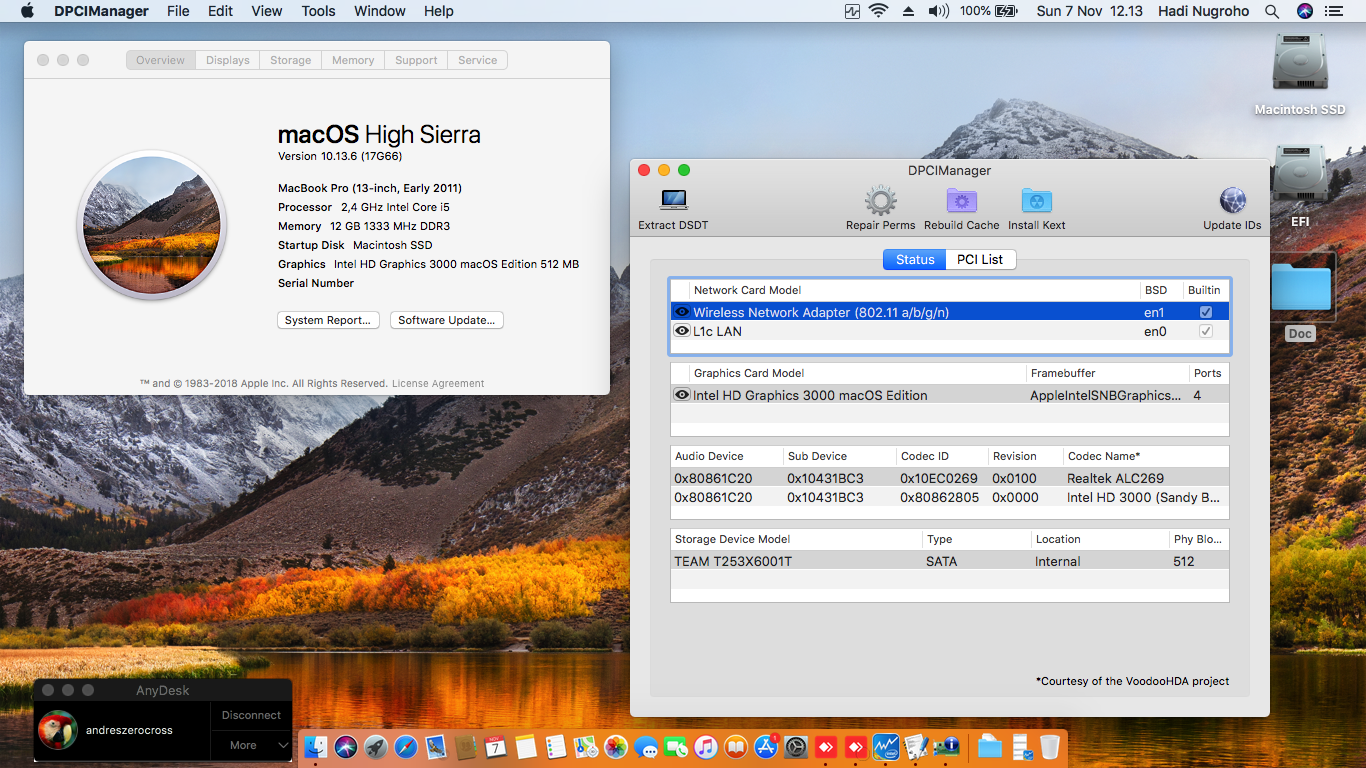Open battery status menu showing 100%

point(988,11)
